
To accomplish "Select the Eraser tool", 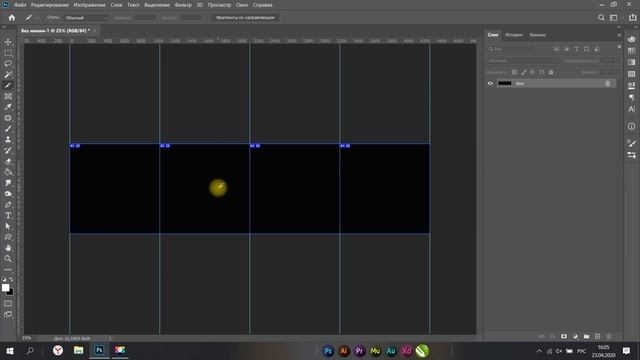I will point(8,161).
